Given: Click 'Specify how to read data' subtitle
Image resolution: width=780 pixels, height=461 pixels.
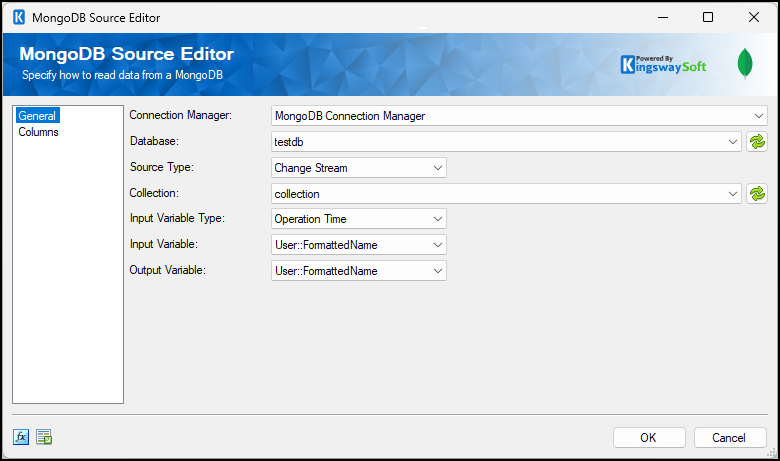Looking at the screenshot, I should tap(122, 75).
